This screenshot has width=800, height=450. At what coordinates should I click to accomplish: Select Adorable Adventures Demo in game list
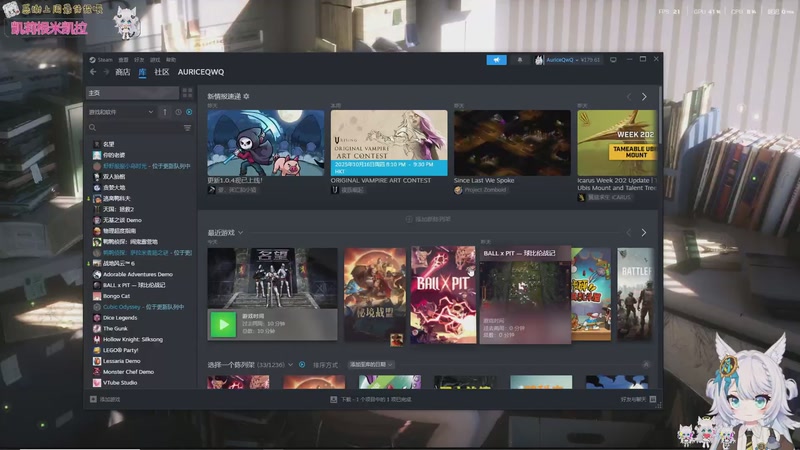[138, 274]
